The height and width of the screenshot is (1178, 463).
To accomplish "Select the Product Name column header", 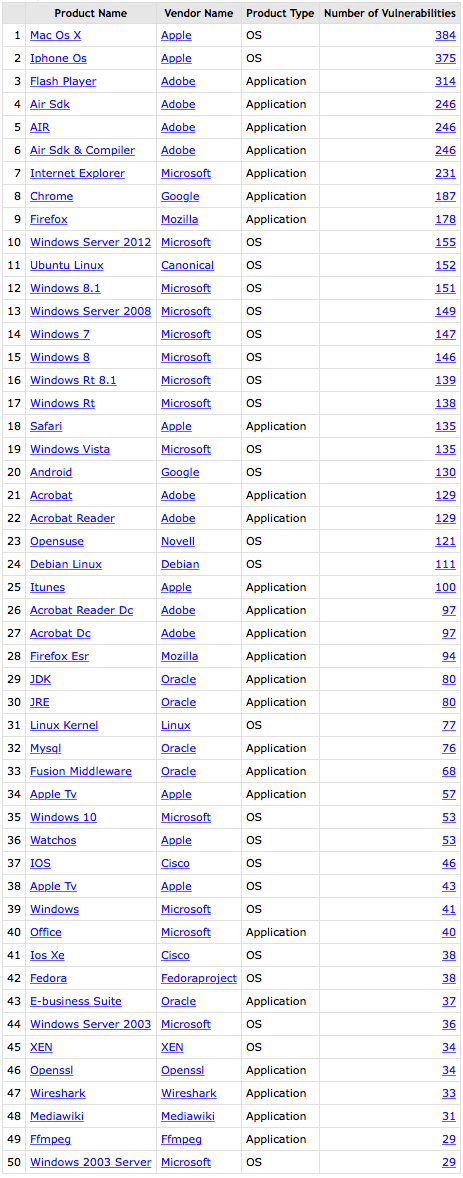I will [91, 14].
